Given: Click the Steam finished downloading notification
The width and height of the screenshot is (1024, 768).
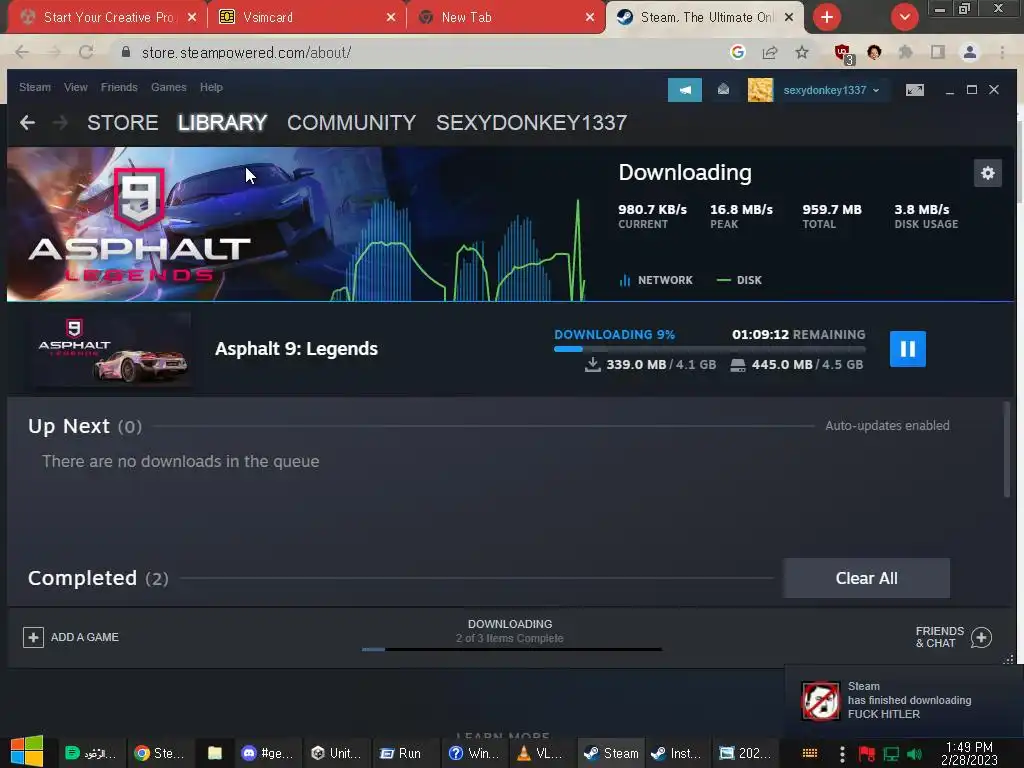Looking at the screenshot, I should pos(904,700).
